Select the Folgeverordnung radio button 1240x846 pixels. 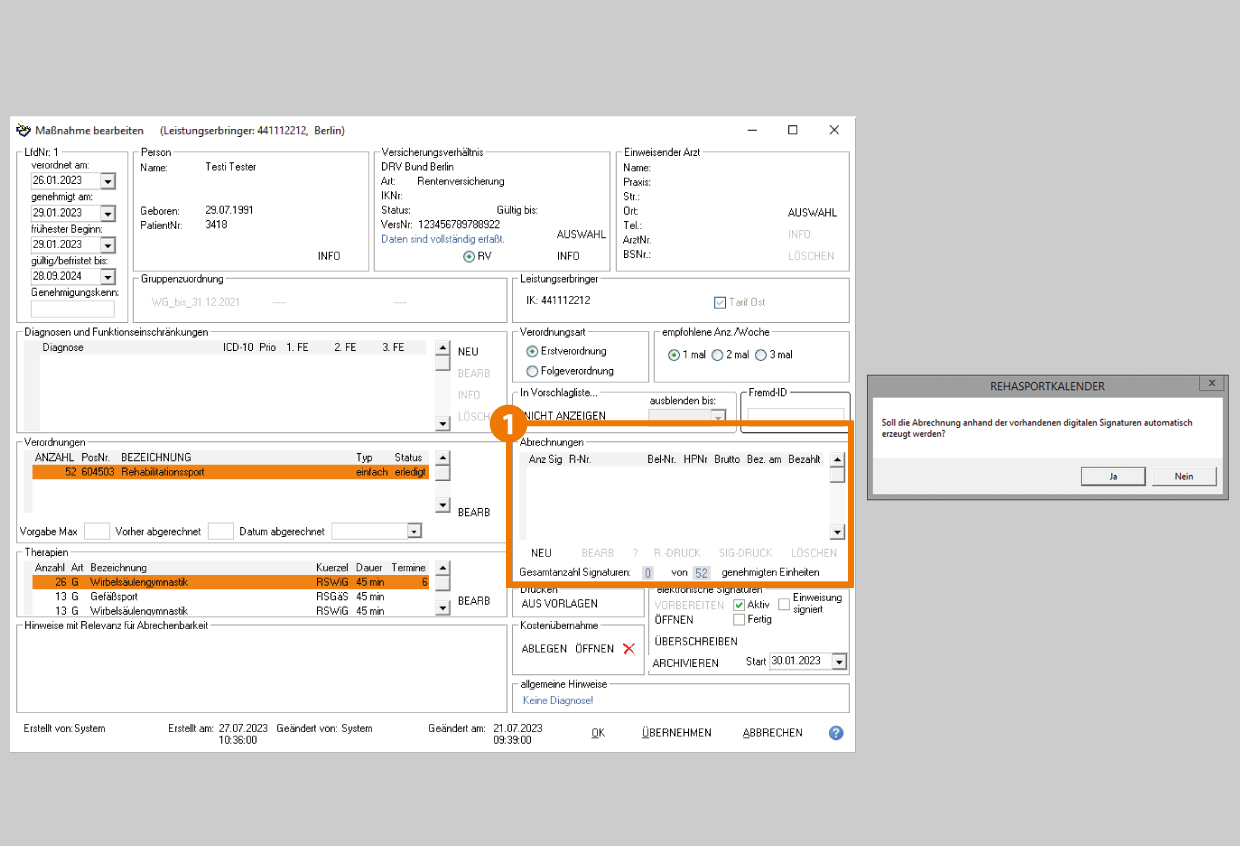[532, 371]
